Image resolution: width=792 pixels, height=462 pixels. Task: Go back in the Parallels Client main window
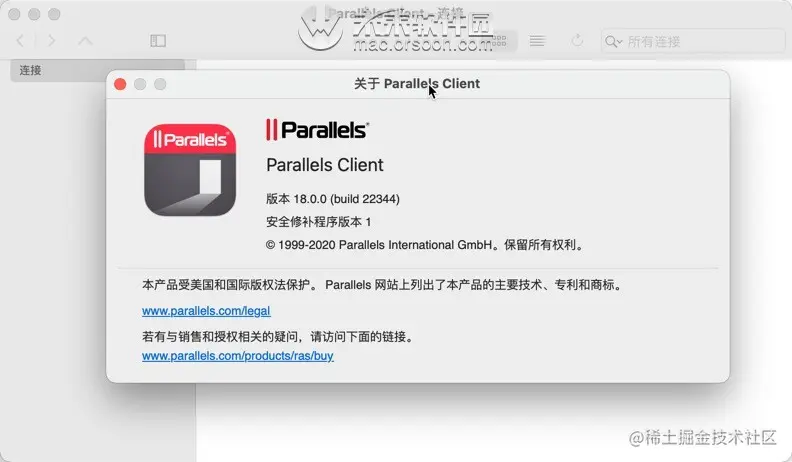click(x=20, y=41)
